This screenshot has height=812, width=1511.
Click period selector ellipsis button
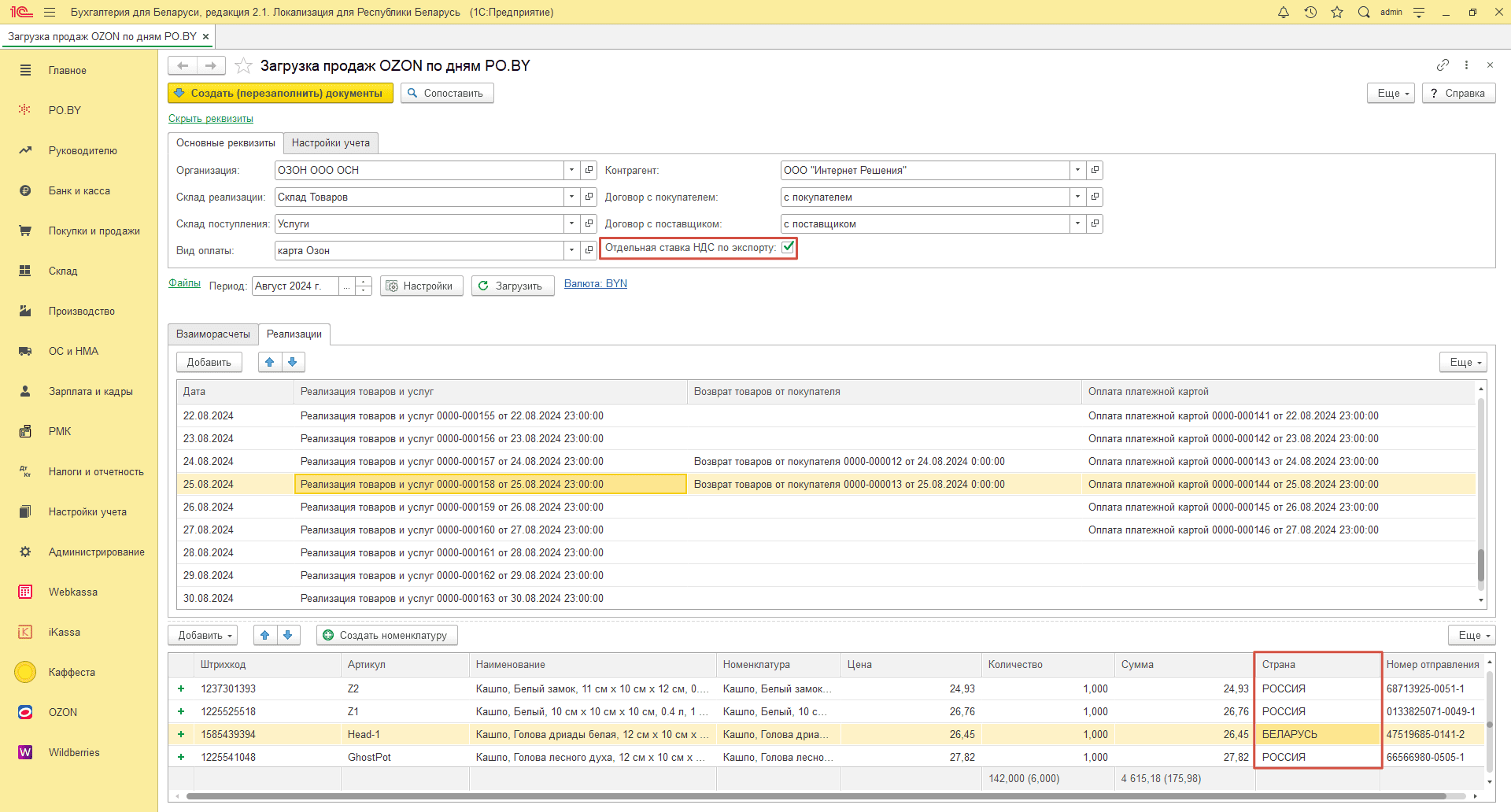pos(346,286)
